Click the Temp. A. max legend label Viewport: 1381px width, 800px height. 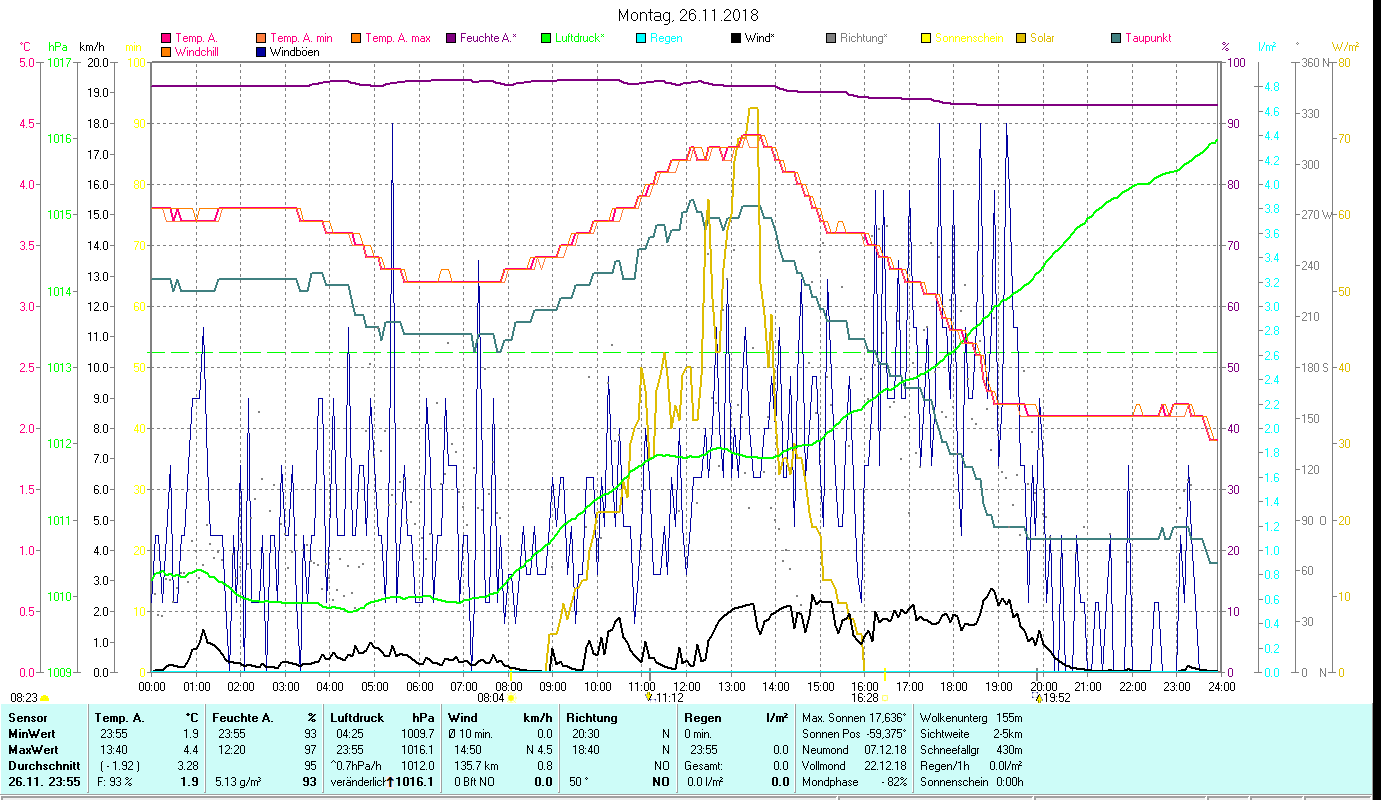coord(397,39)
